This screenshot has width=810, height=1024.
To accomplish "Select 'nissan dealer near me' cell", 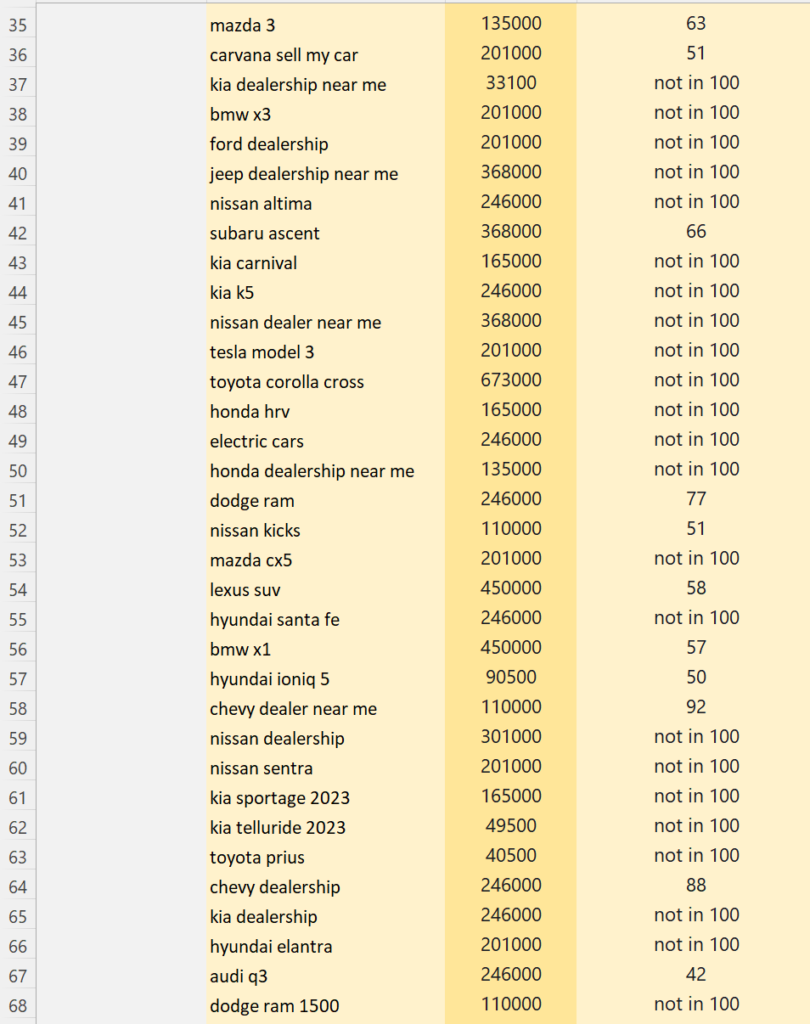I will [325, 322].
